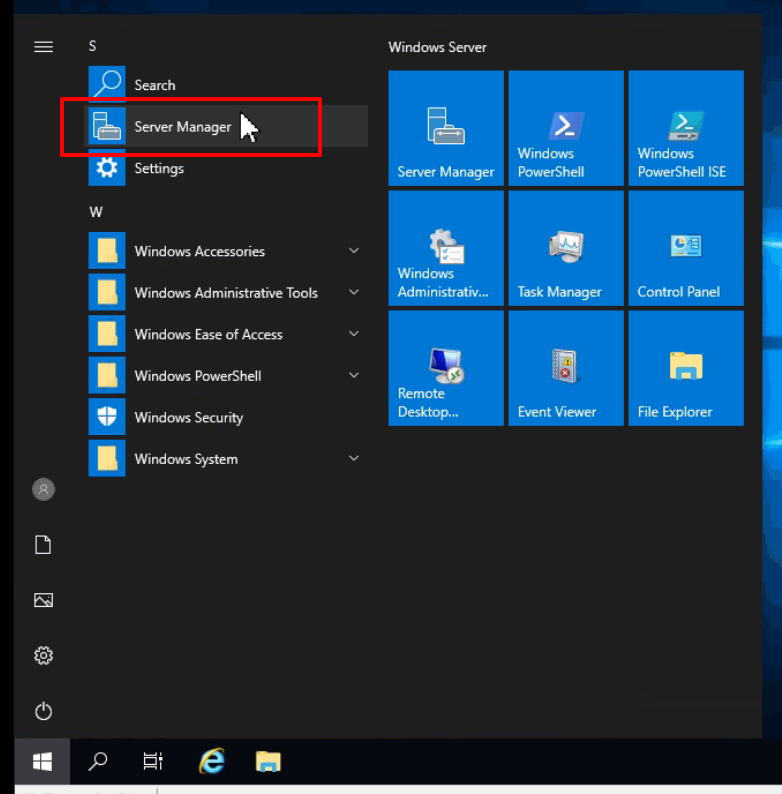Click the user account icon in Start
782x794 pixels.
pos(44,489)
